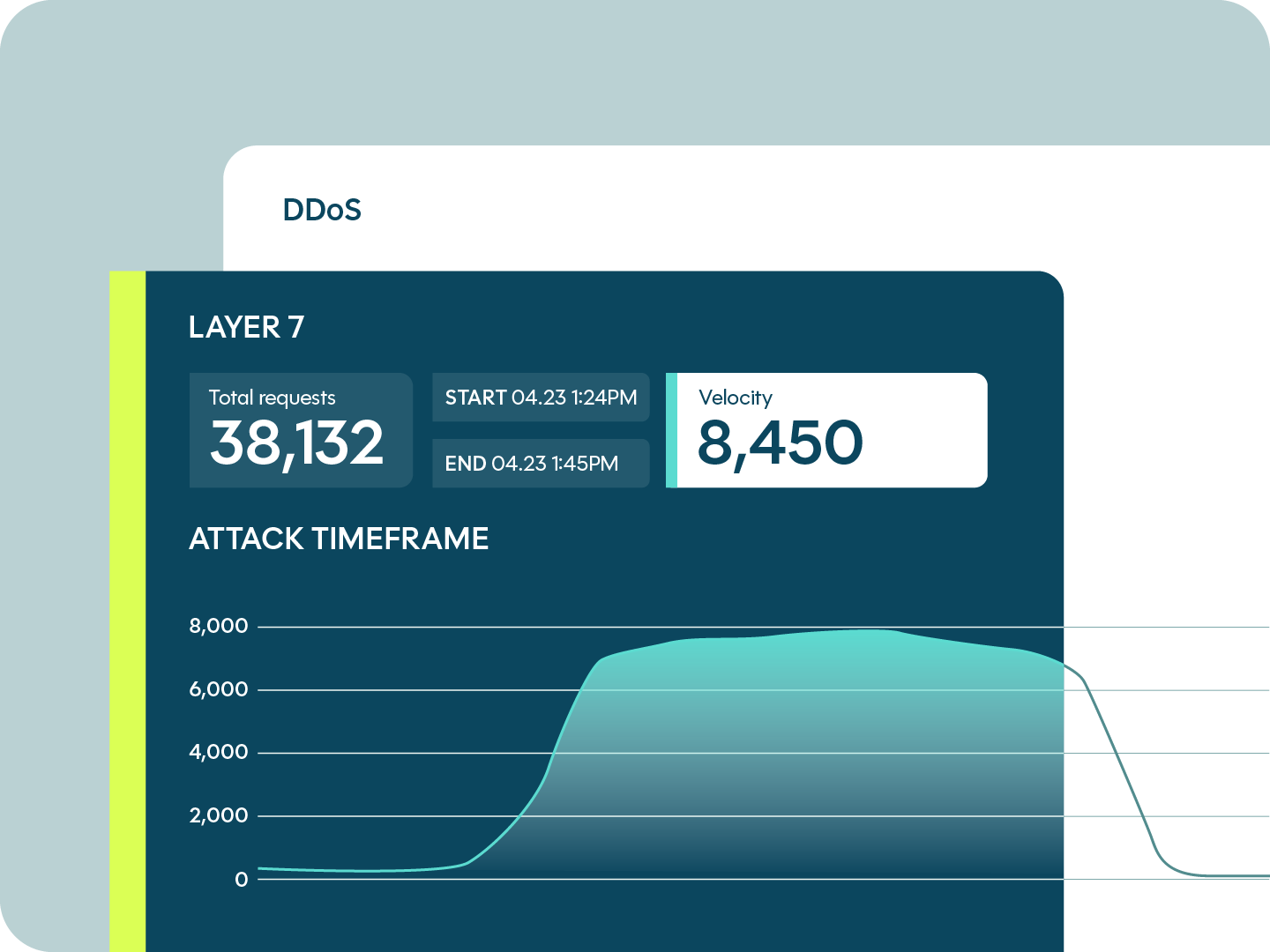Click the 0 axis label
This screenshot has width=1270, height=952.
(242, 879)
